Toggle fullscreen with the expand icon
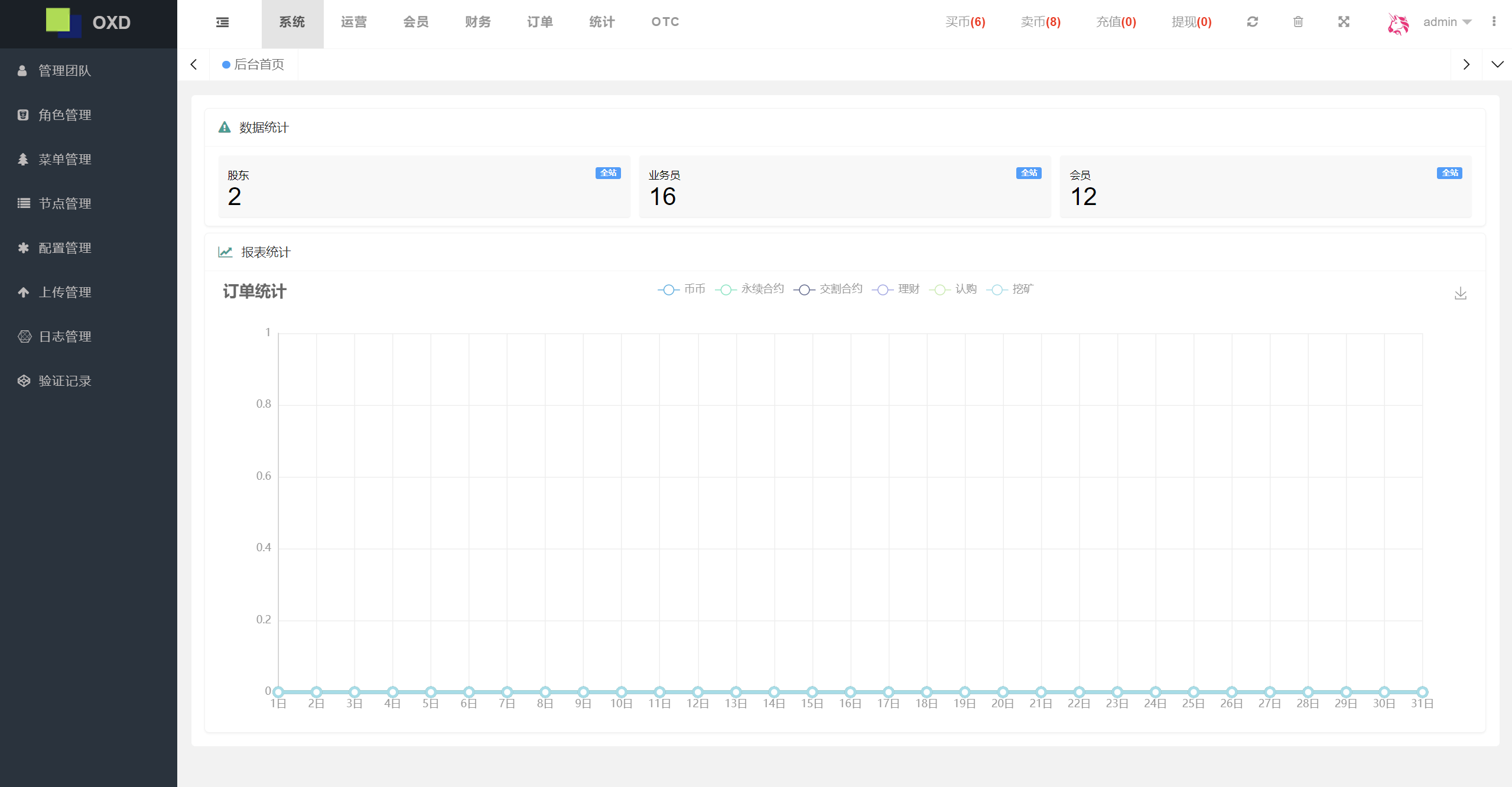Screen dimensions: 1512x787 click(1344, 22)
